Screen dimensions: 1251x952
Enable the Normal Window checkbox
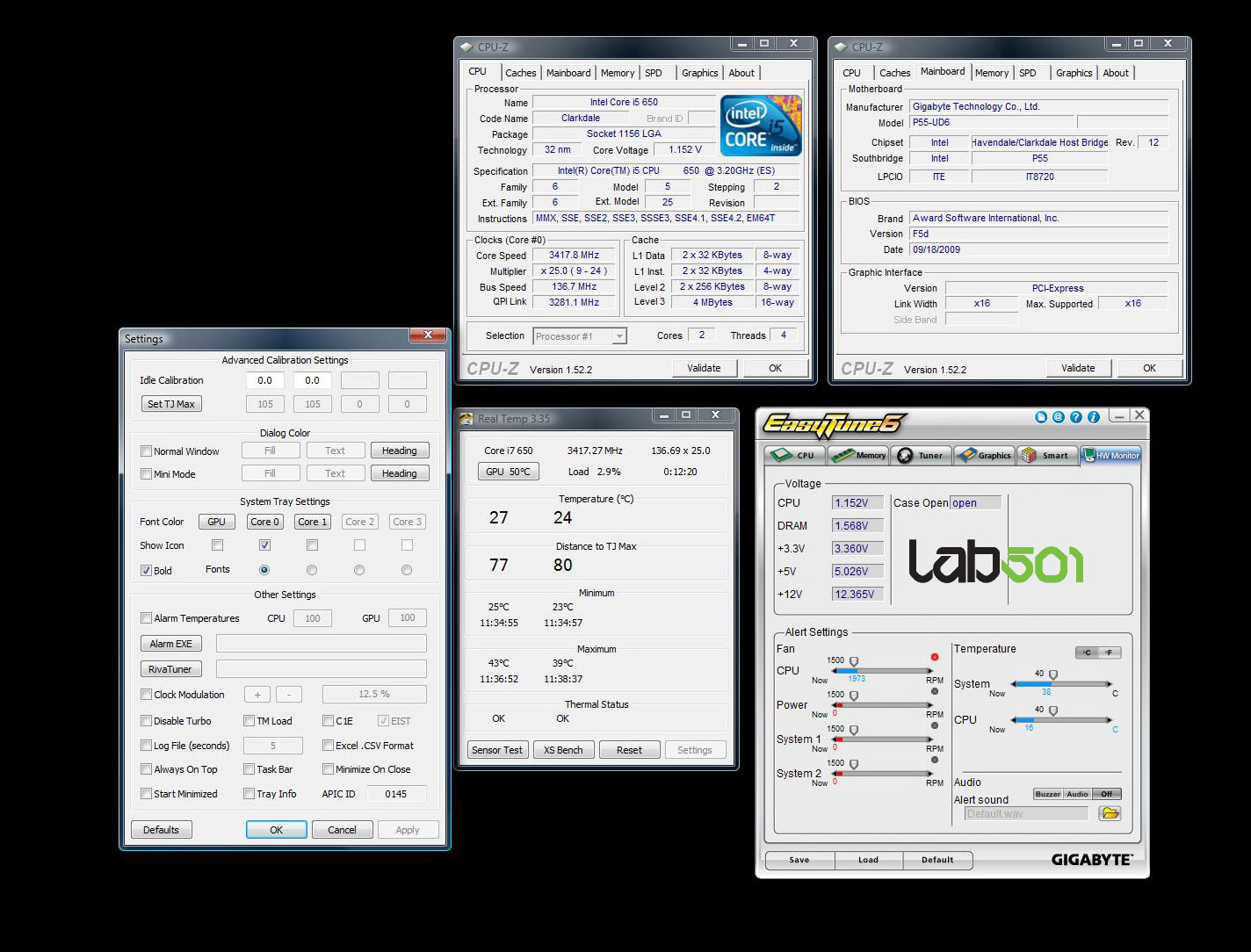coord(146,451)
